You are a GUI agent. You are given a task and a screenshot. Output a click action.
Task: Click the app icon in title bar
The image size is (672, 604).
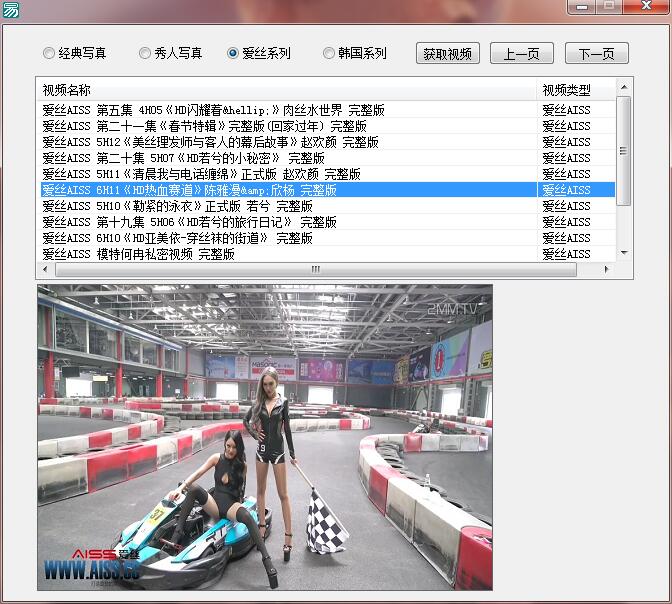10,9
